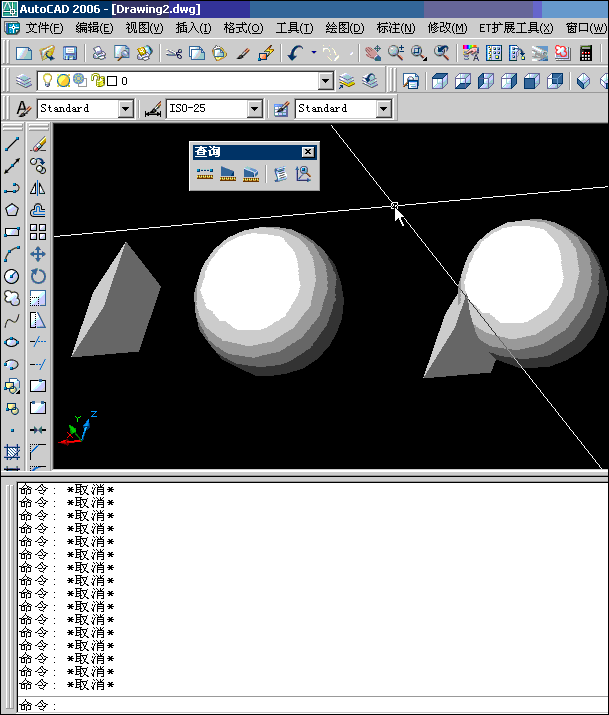The height and width of the screenshot is (715, 609).
Task: Click the Pan realtime hand icon
Action: (372, 53)
